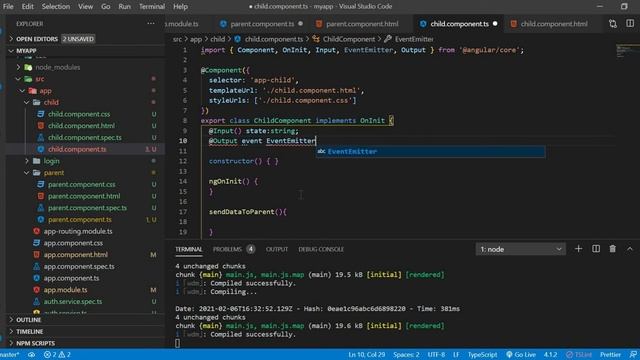Expand the login folder
This screenshot has width=640, height=360.
click(51, 161)
